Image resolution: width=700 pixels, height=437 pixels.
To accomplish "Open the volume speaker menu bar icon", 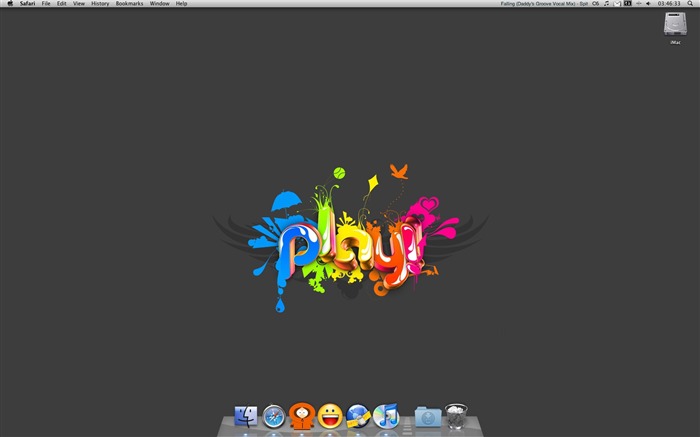I will 648,3.
